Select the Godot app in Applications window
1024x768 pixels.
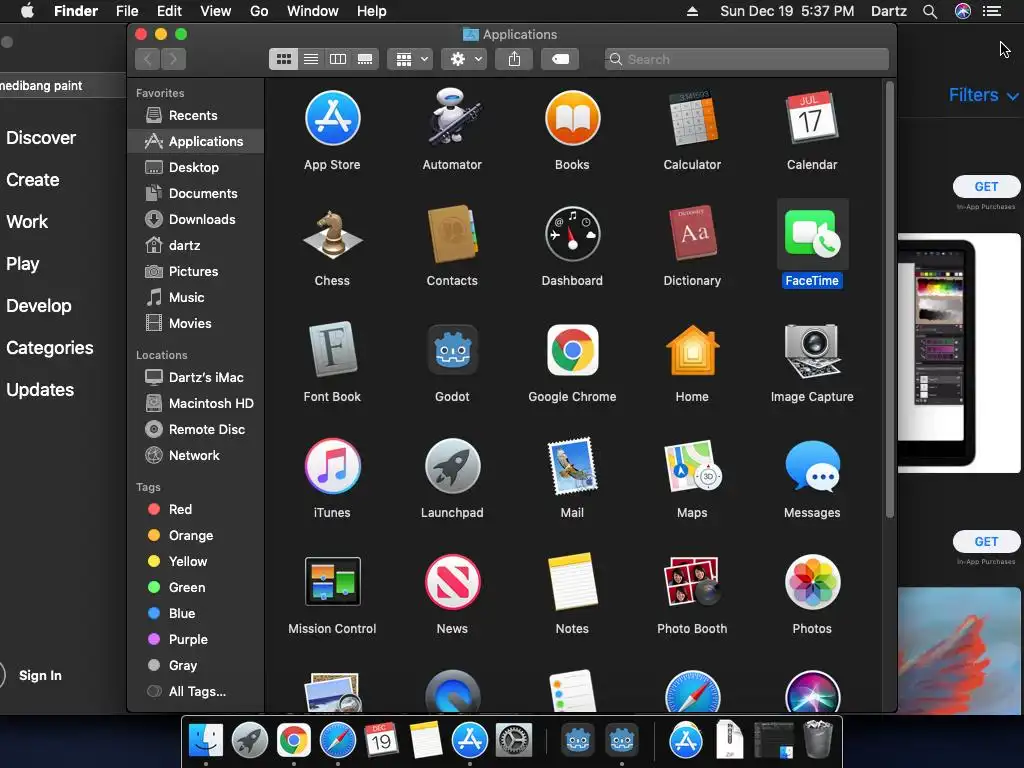coord(452,349)
